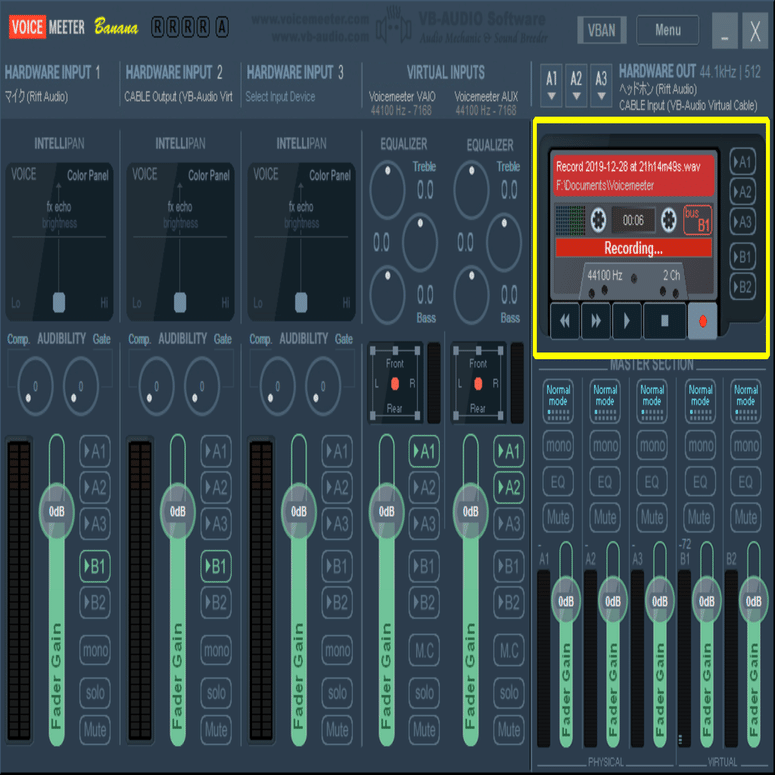Click the 44100 Hz cassette label
775x775 pixels.
coord(604,275)
